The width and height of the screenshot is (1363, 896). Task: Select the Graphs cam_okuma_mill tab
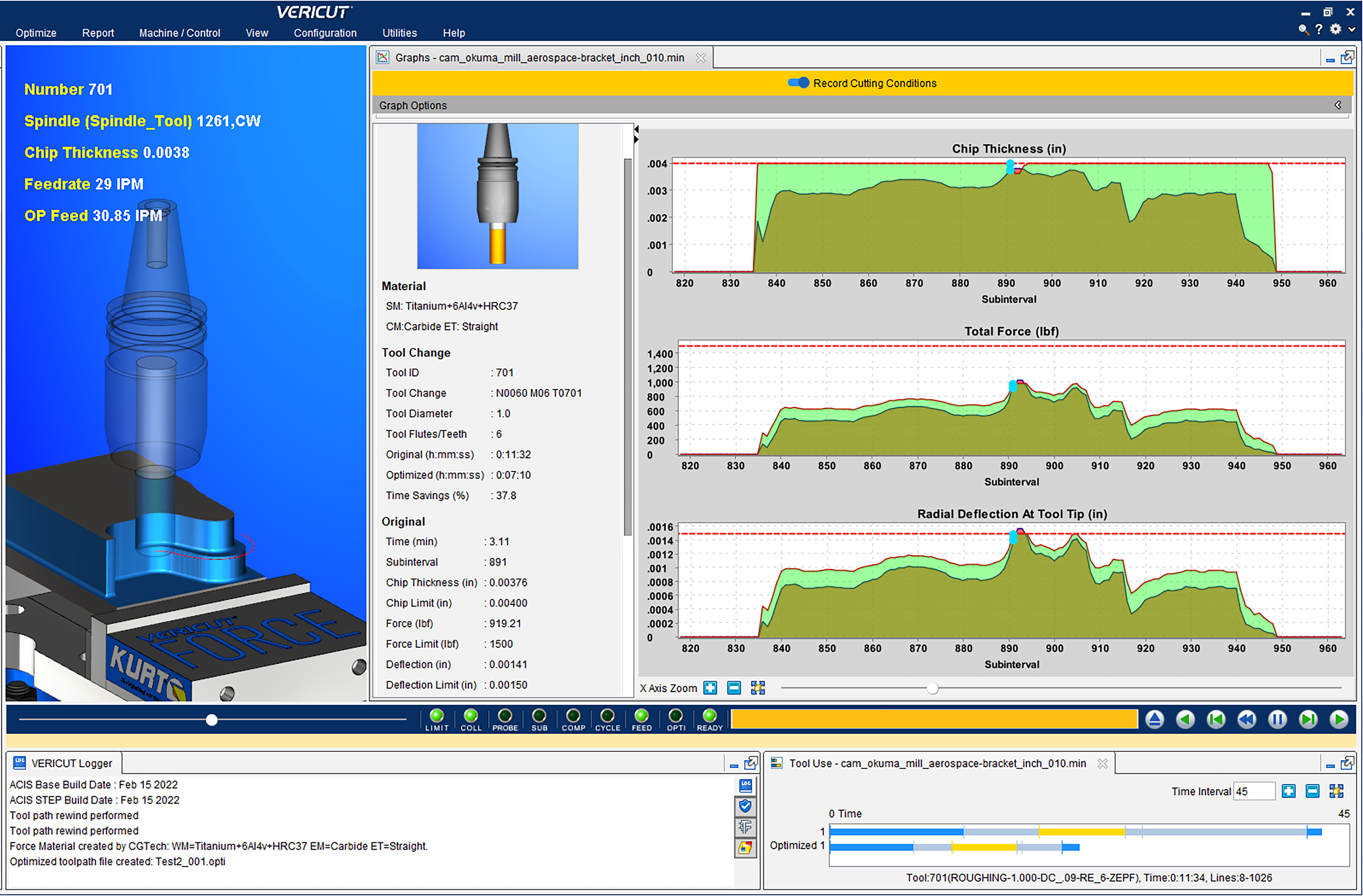(540, 58)
